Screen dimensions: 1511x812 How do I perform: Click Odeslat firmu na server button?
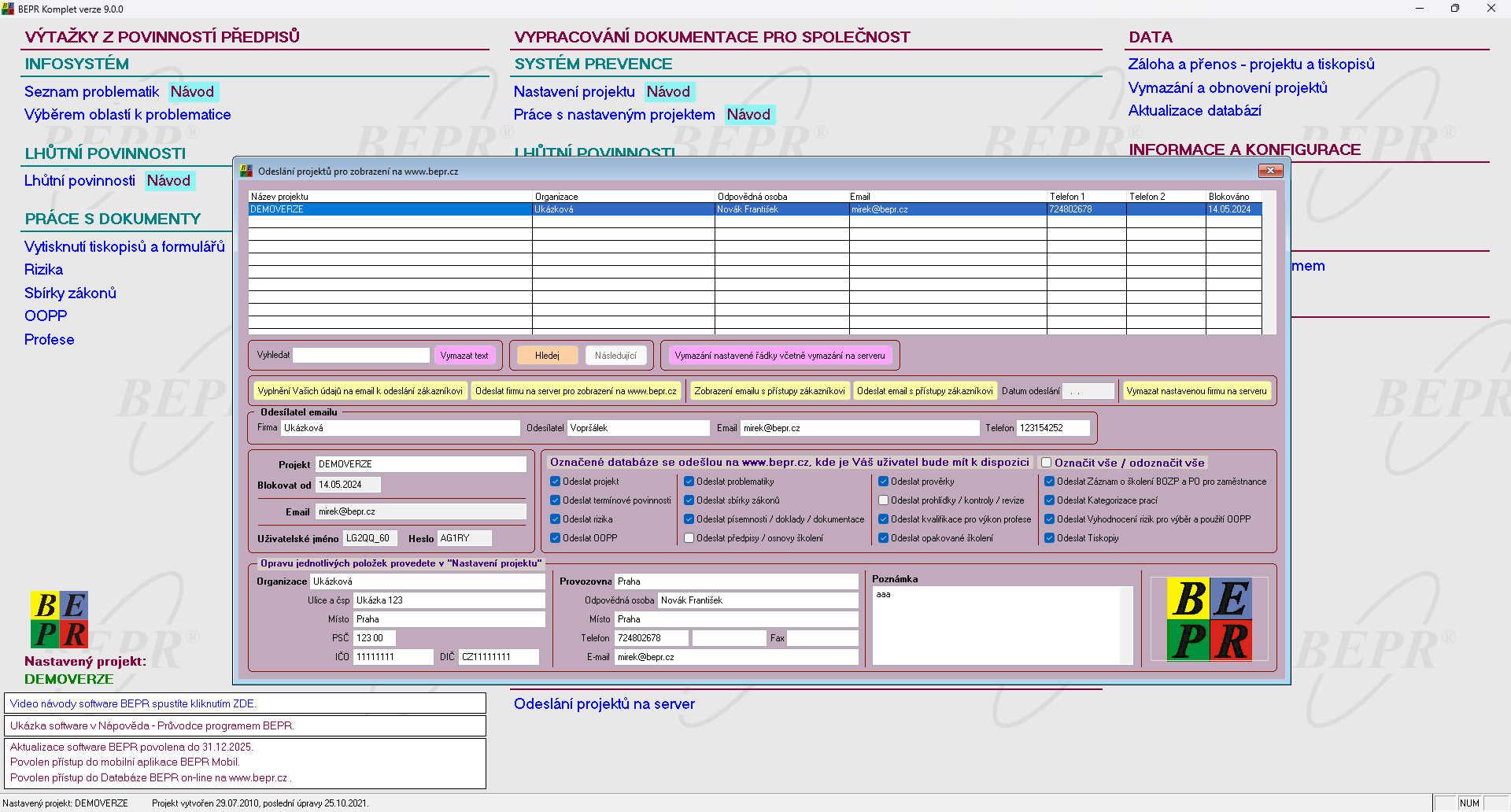(575, 391)
